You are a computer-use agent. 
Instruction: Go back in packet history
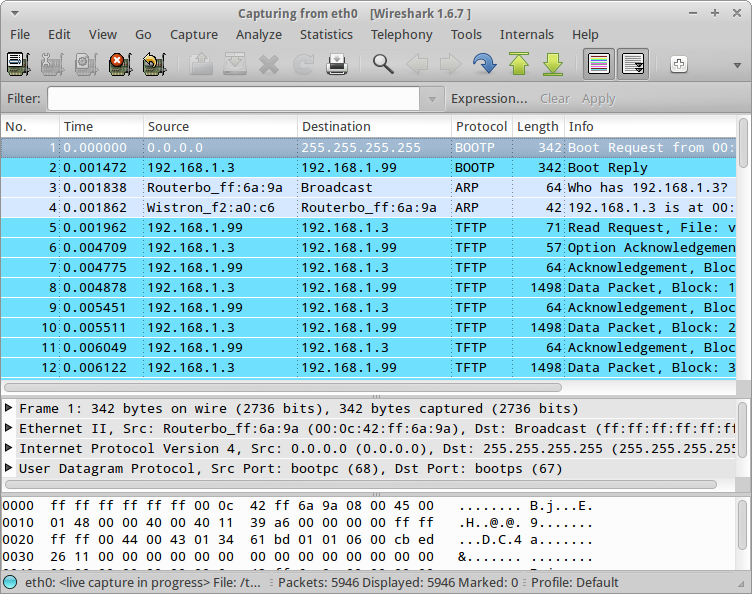(417, 64)
